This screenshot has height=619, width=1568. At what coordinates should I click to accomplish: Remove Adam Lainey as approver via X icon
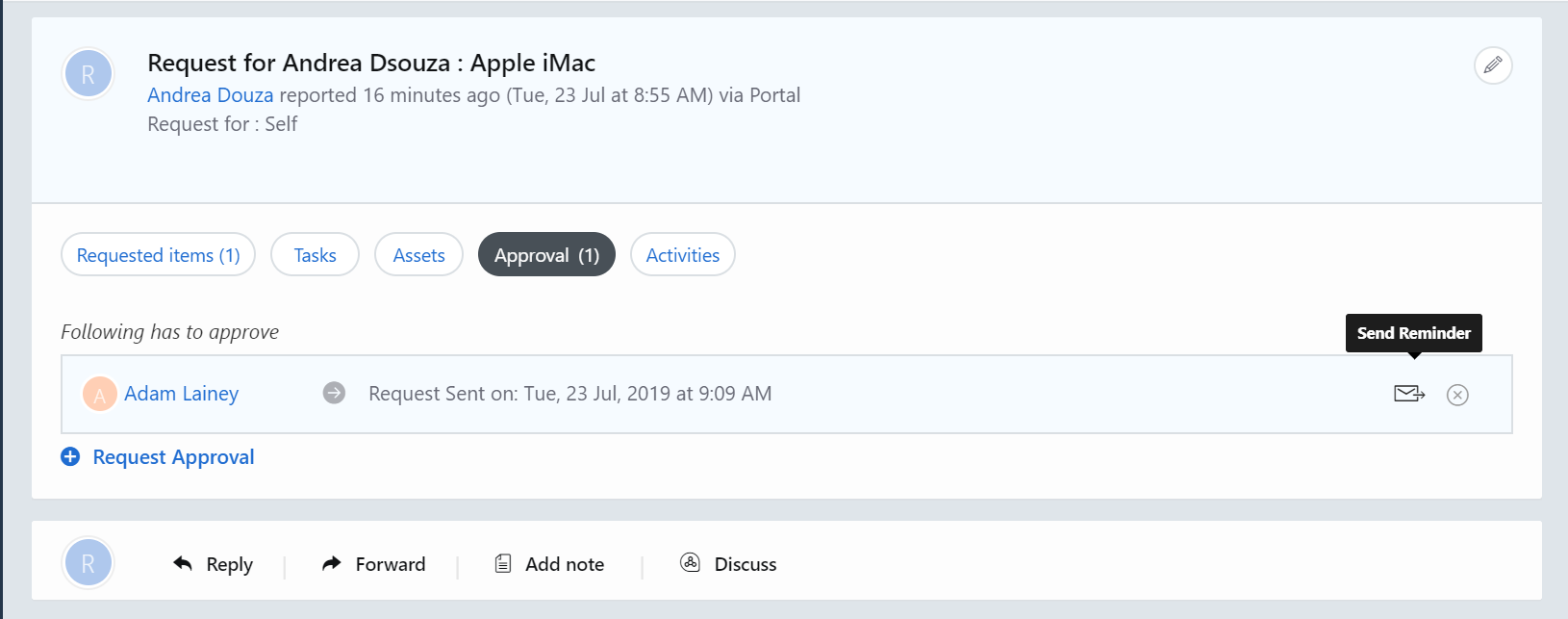tap(1457, 394)
